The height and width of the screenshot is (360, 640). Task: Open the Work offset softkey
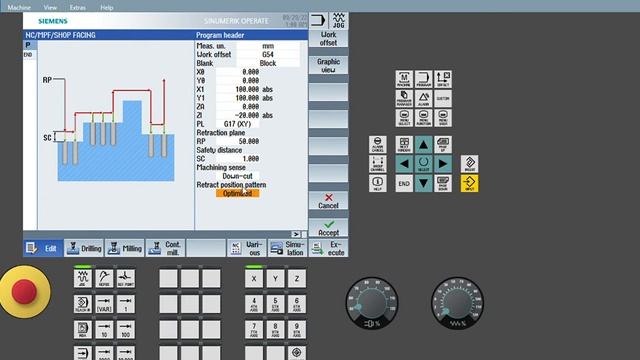329,38
